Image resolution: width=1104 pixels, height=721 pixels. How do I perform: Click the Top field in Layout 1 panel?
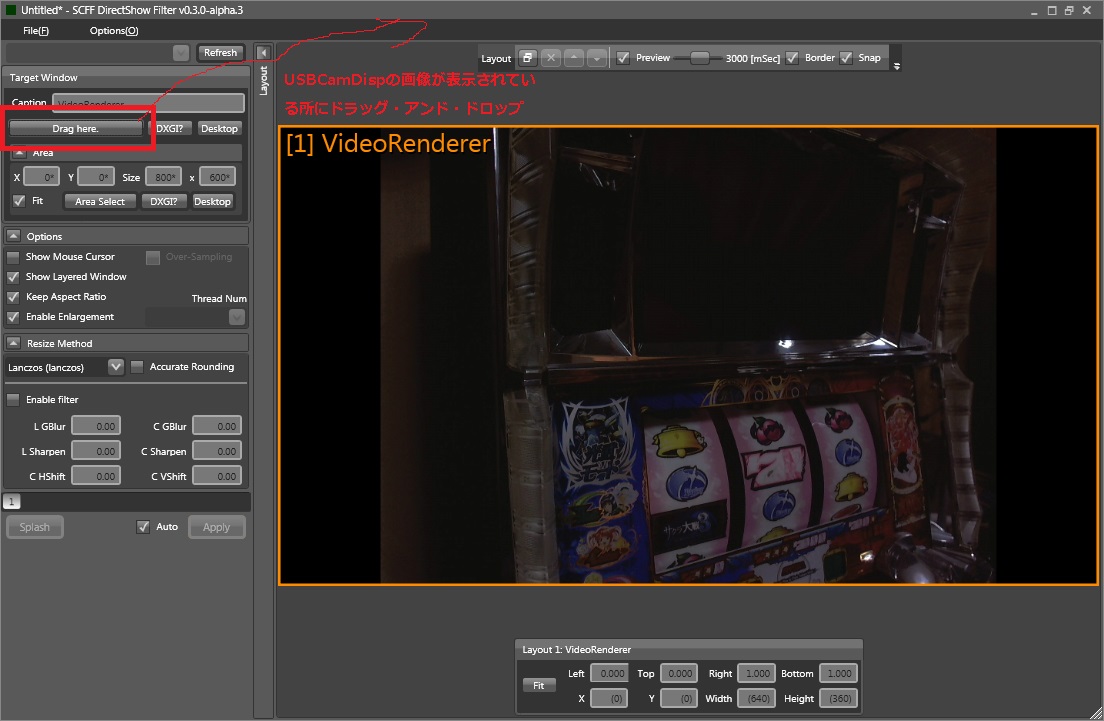(x=679, y=674)
